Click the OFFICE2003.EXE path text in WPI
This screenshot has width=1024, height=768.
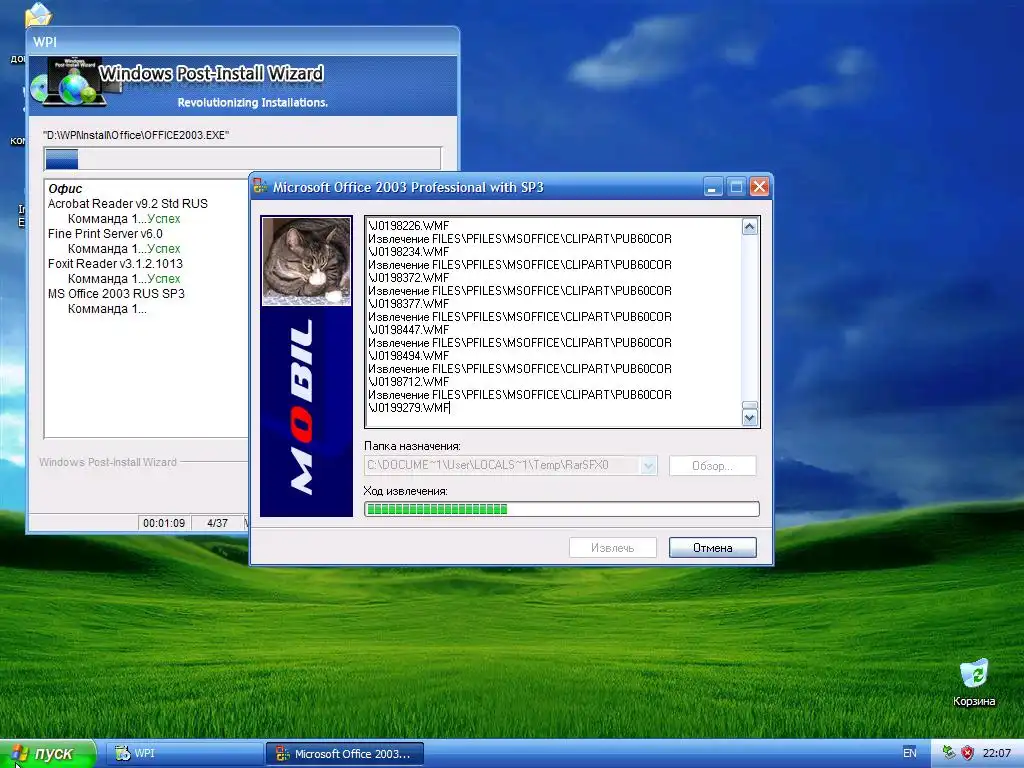coord(136,135)
